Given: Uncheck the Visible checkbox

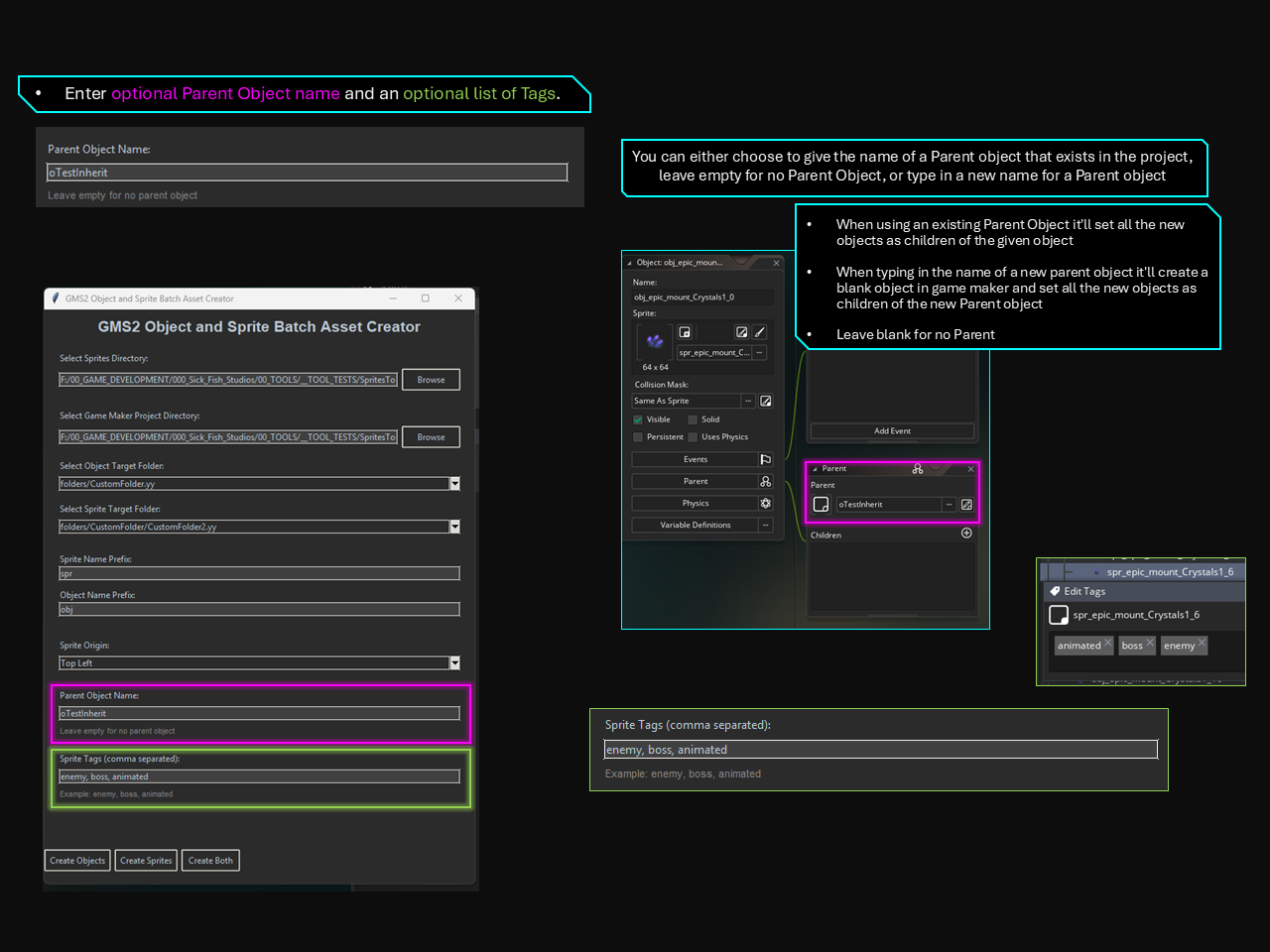Looking at the screenshot, I should (638, 419).
